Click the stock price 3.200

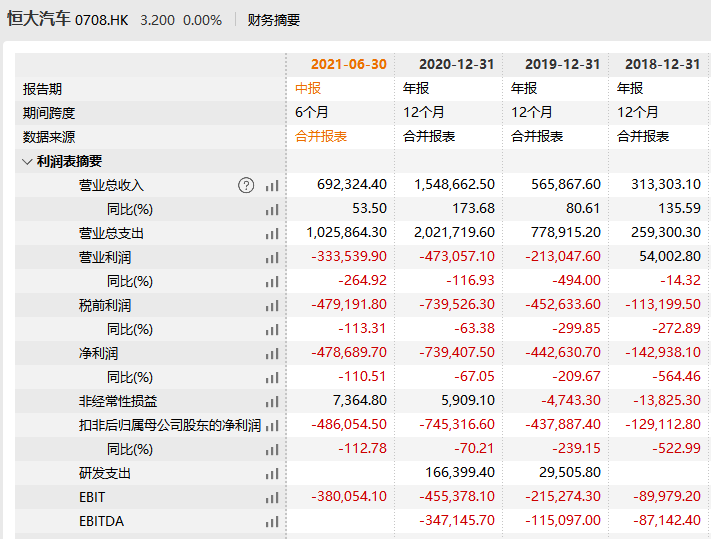[157, 20]
